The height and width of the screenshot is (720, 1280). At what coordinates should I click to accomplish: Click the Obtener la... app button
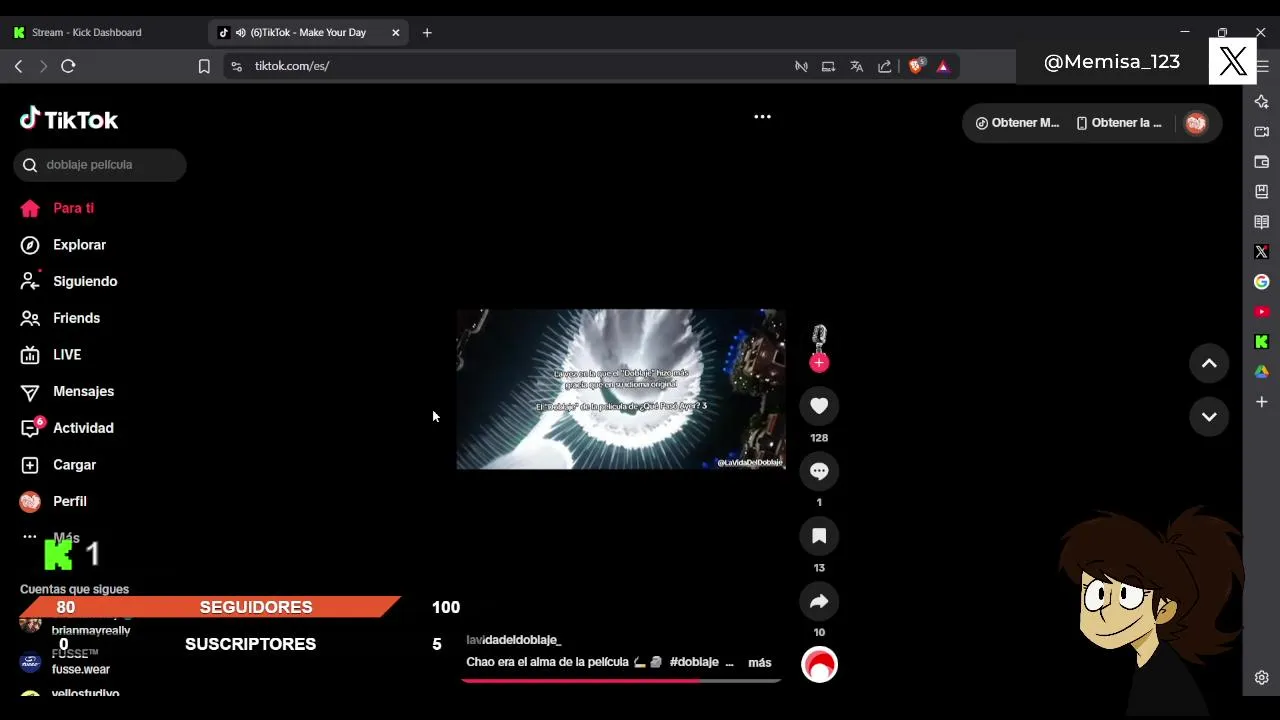[1119, 123]
